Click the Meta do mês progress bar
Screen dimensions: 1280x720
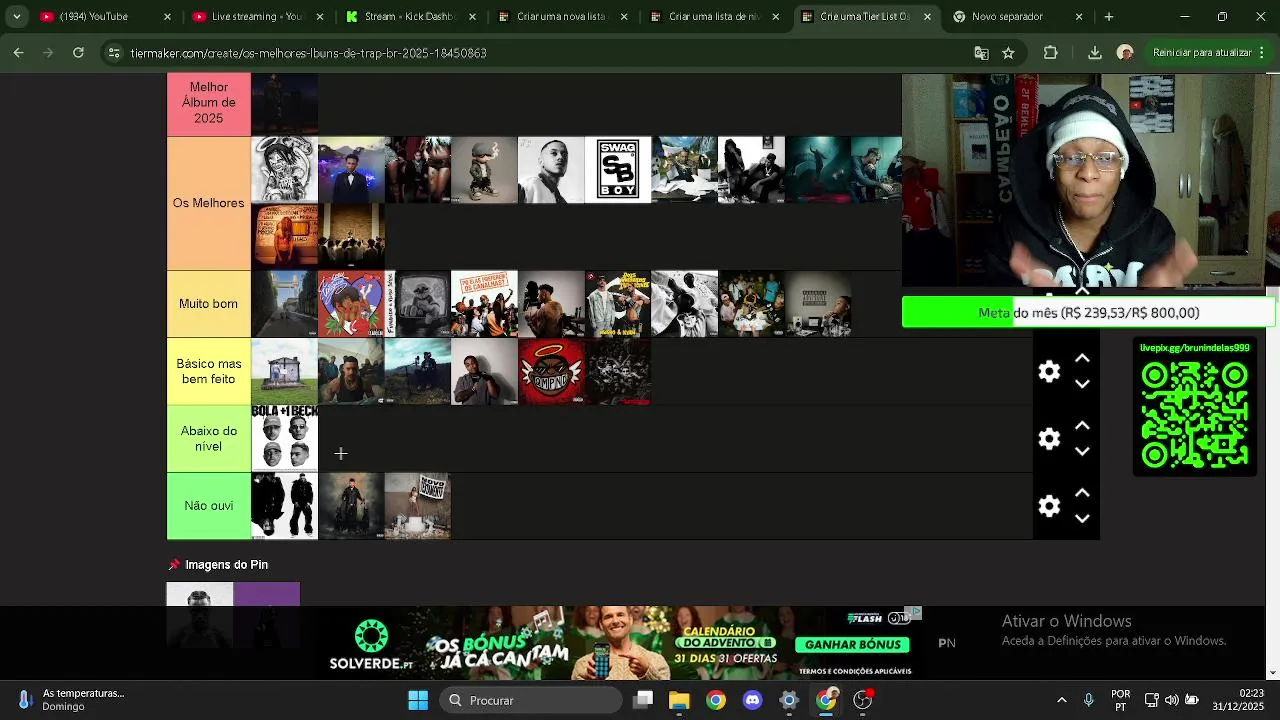coord(1088,313)
